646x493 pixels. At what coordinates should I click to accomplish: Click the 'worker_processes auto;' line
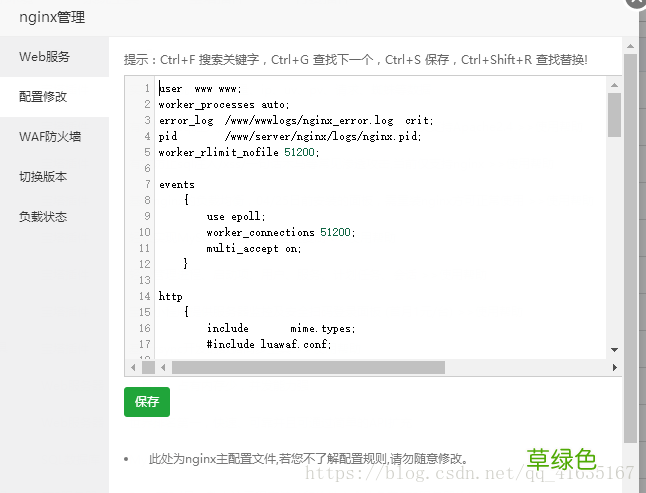(224, 105)
